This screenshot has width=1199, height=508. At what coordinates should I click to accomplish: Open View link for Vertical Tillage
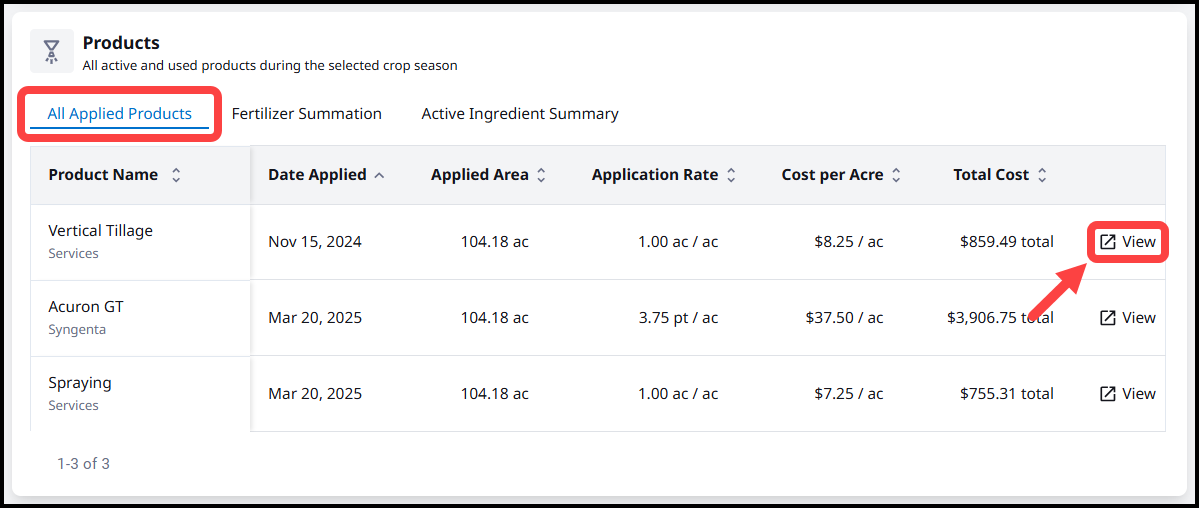(1127, 242)
